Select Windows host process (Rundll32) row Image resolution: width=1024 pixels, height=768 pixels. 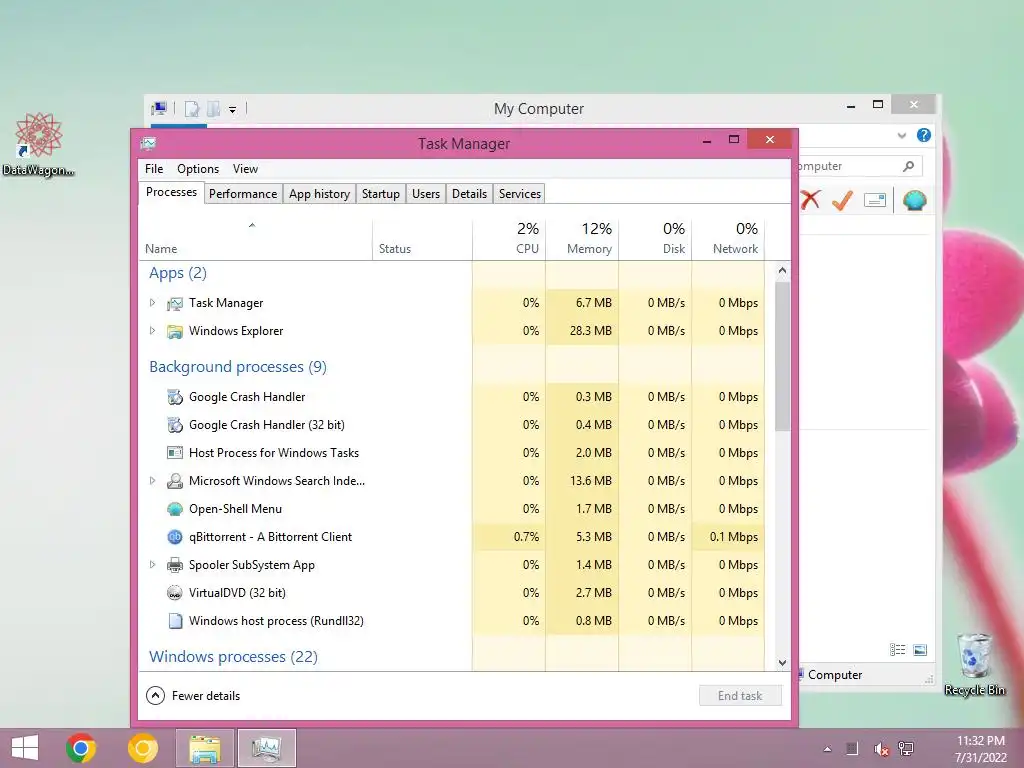(x=452, y=621)
